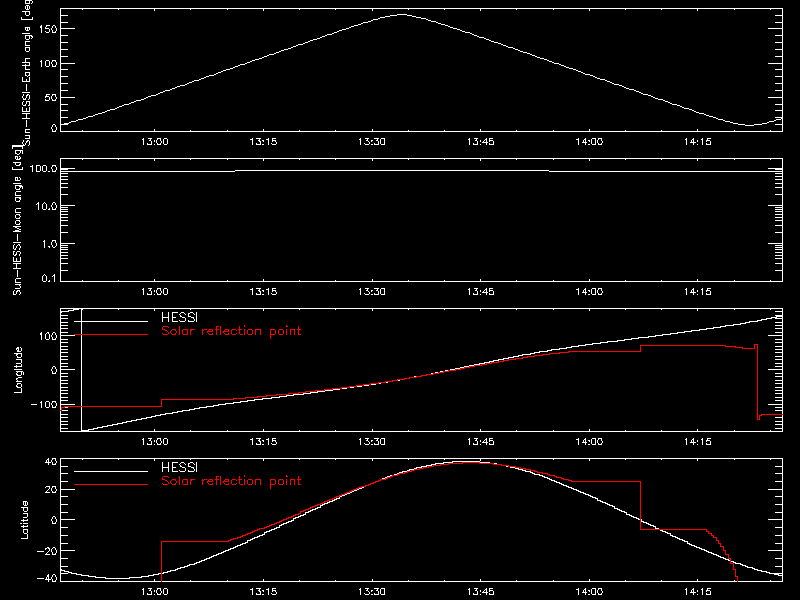800x600 pixels.
Task: Click the Longitude y-axis label
Action: (x=18, y=370)
